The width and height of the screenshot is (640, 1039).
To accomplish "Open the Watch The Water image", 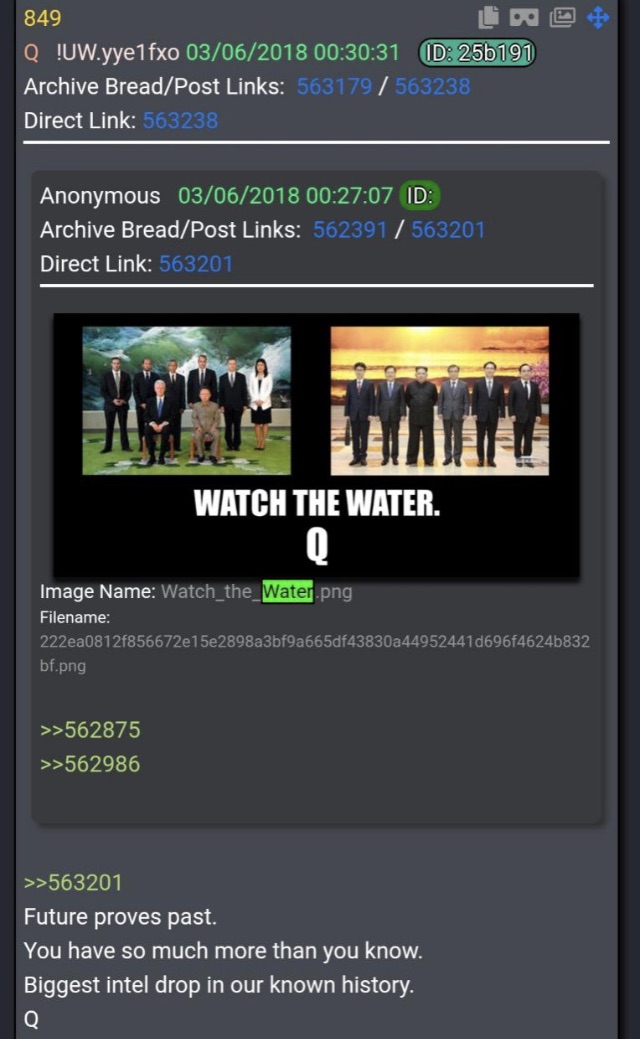I will point(316,445).
